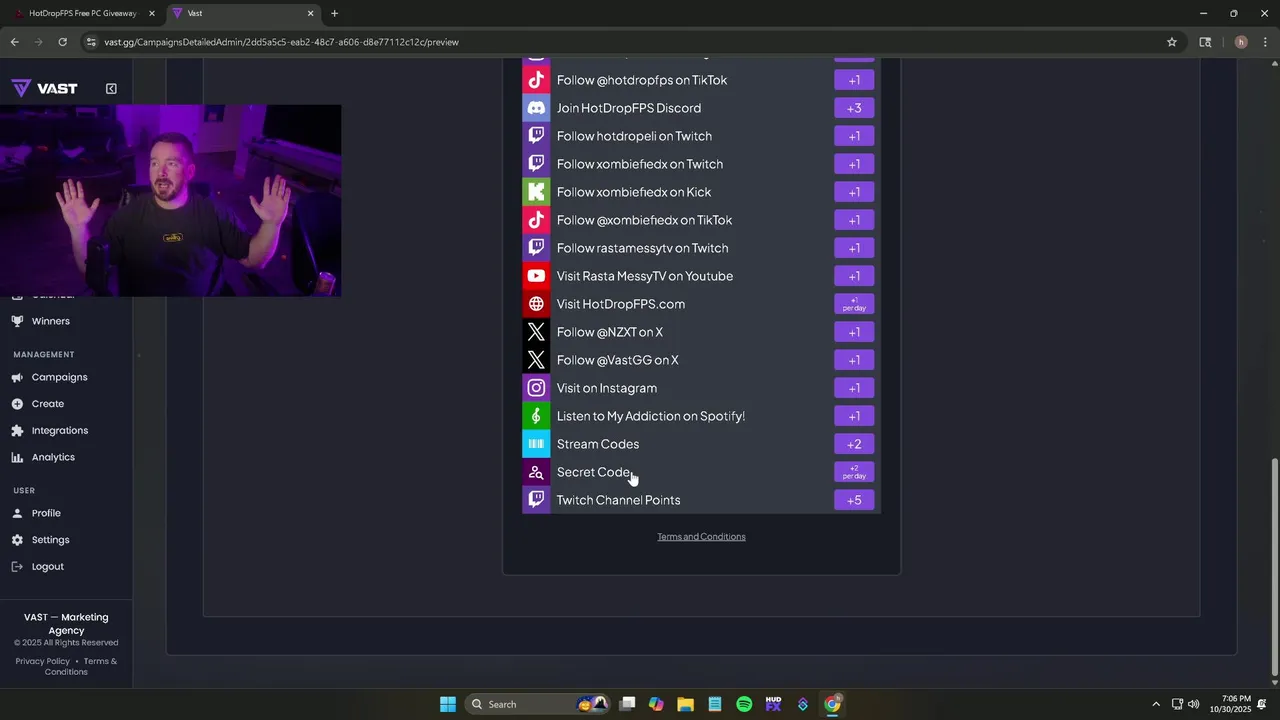The width and height of the screenshot is (1280, 720).
Task: Show hidden system tray icons
Action: (1156, 704)
